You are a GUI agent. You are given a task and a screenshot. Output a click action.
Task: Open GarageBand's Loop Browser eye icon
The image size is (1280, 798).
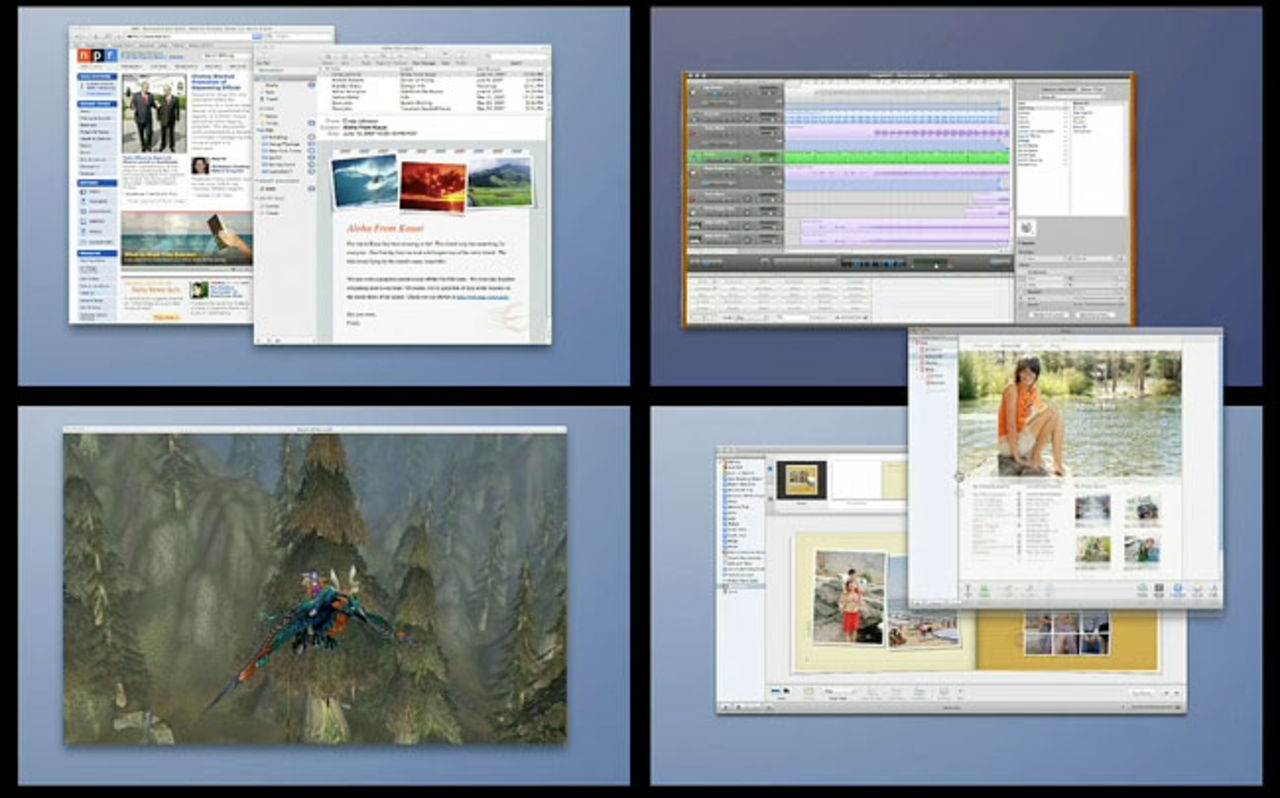[x=703, y=263]
